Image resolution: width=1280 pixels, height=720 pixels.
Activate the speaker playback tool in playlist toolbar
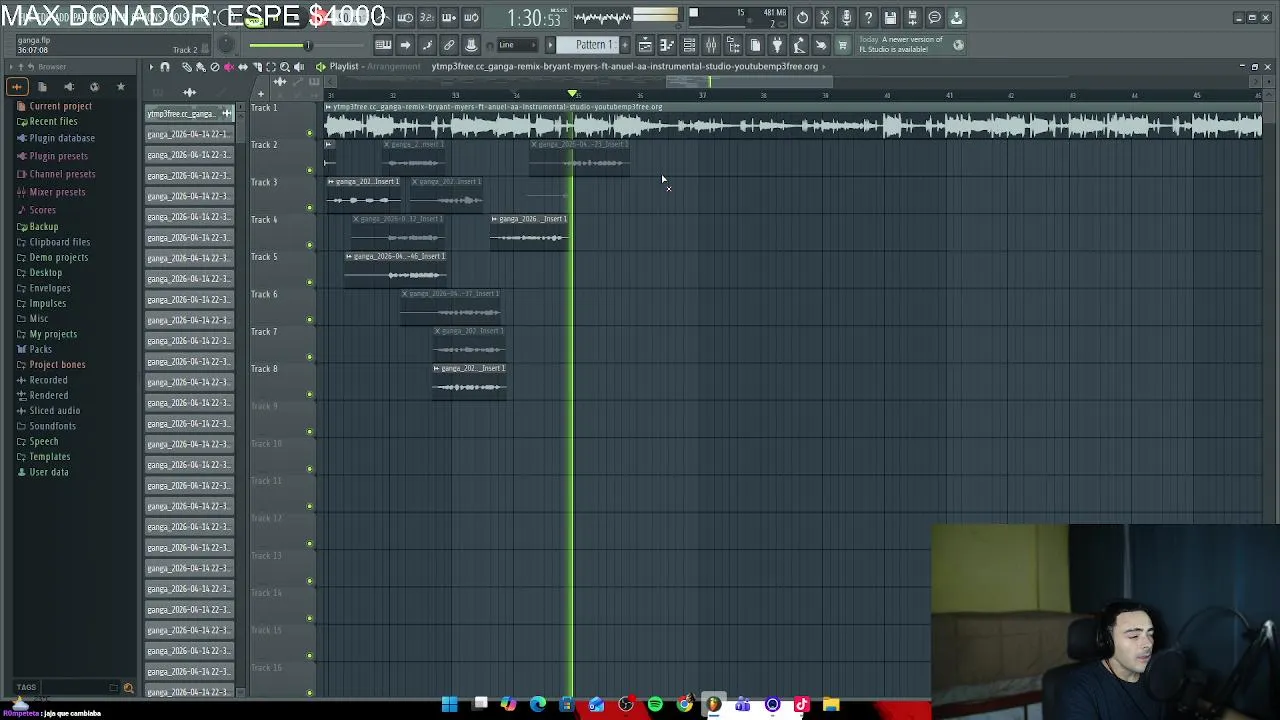pyautogui.click(x=299, y=67)
